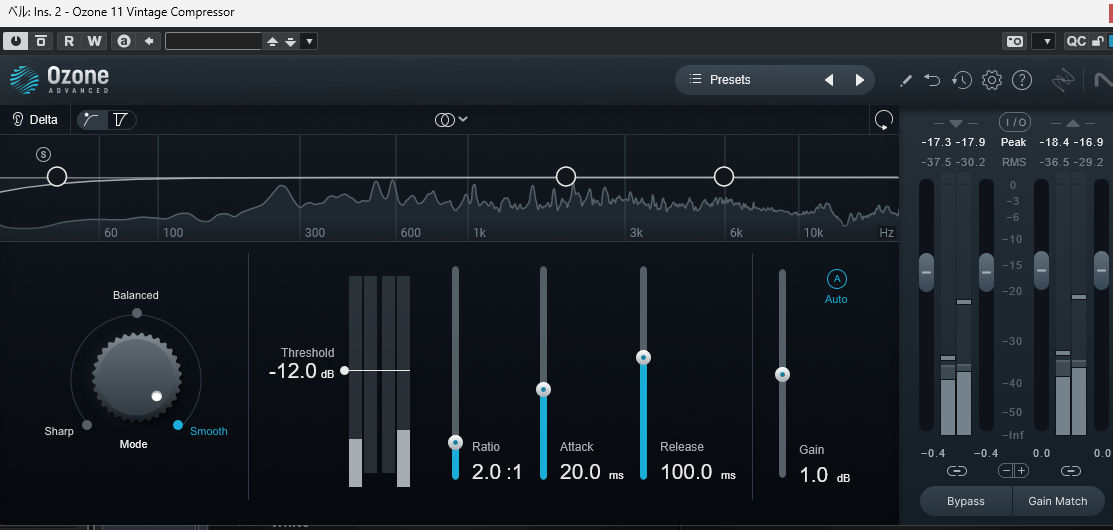Toggle output gain link icon
This screenshot has height=530, width=1113.
click(1071, 470)
